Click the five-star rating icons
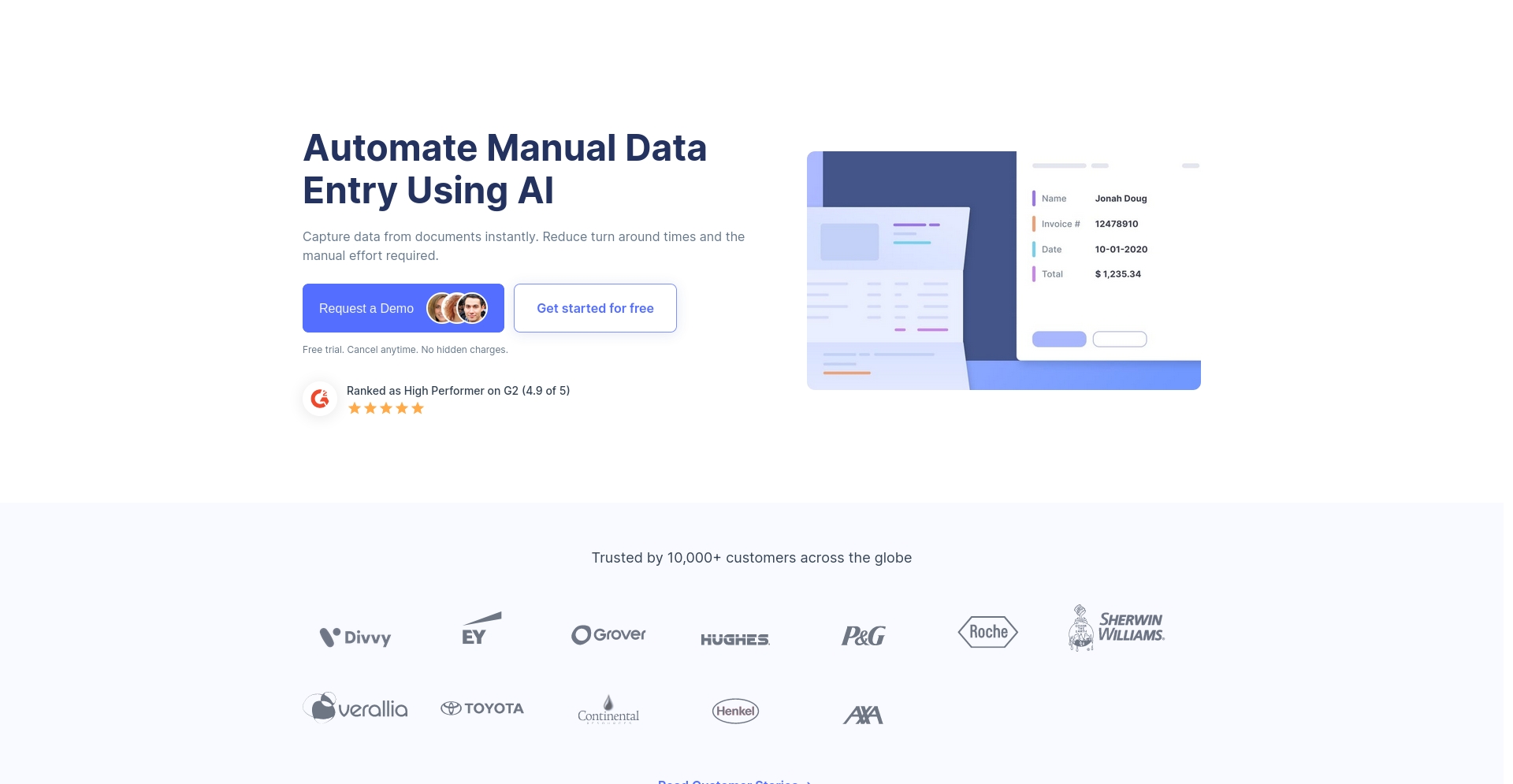Viewport: 1513px width, 784px height. tap(386, 408)
